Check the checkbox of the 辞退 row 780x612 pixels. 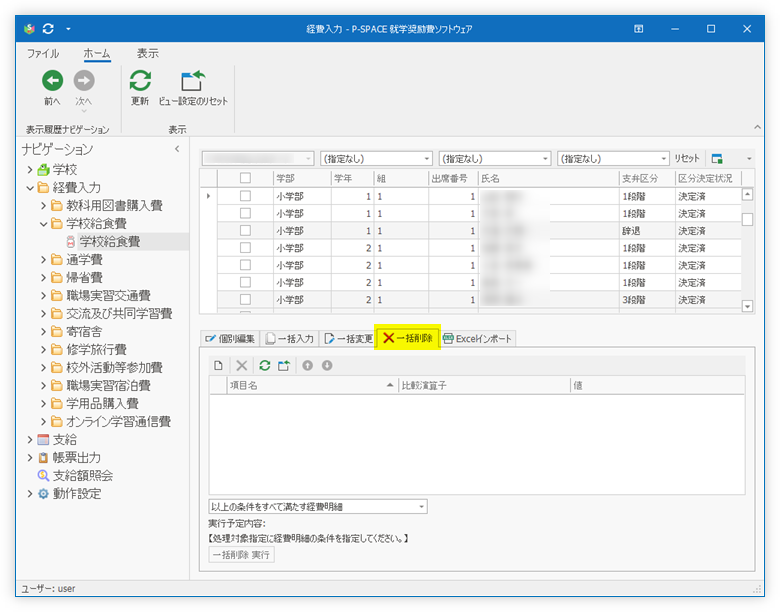[x=245, y=231]
